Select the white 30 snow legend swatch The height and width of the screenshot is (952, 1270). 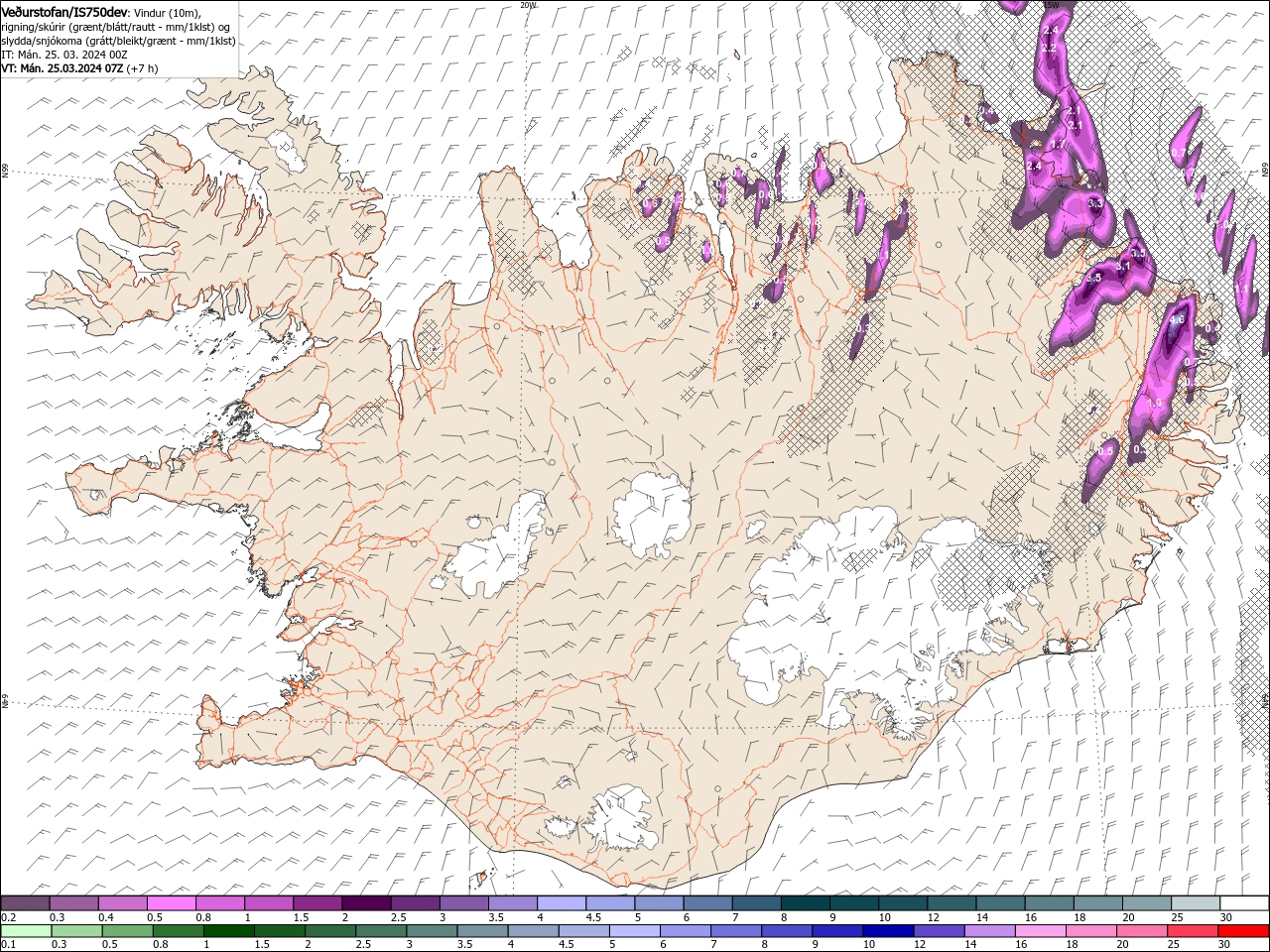(x=1244, y=903)
